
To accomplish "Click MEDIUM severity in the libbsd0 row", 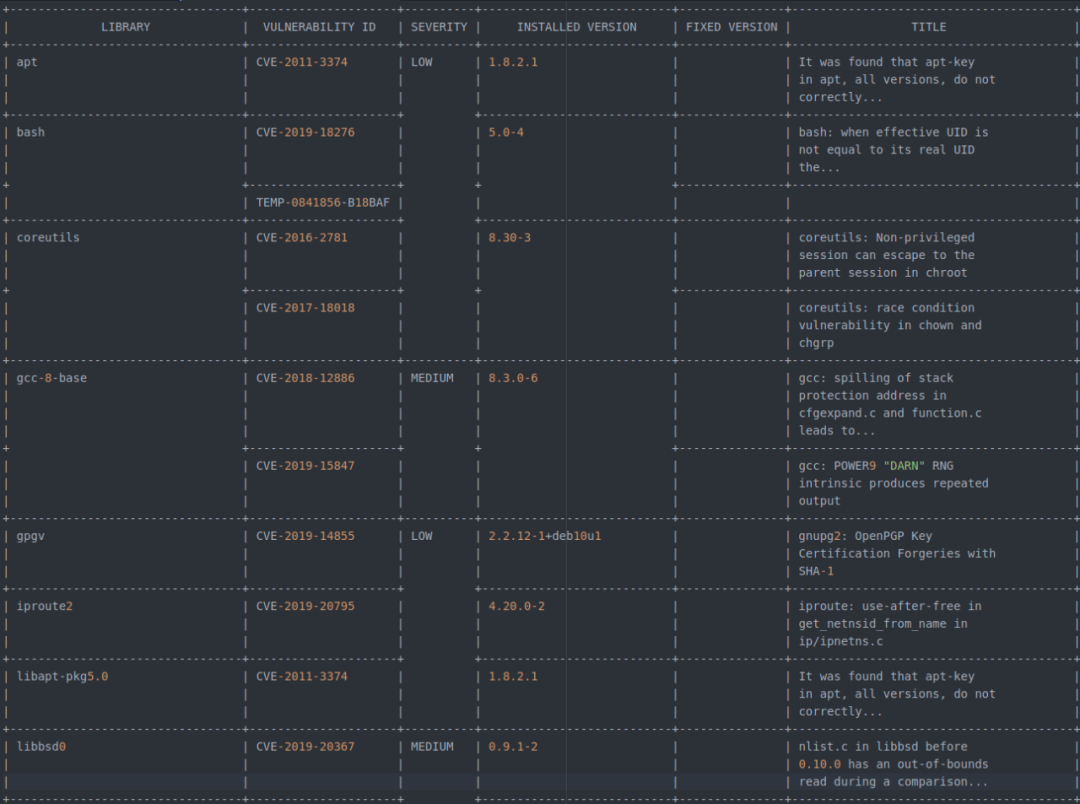I will pyautogui.click(x=432, y=747).
